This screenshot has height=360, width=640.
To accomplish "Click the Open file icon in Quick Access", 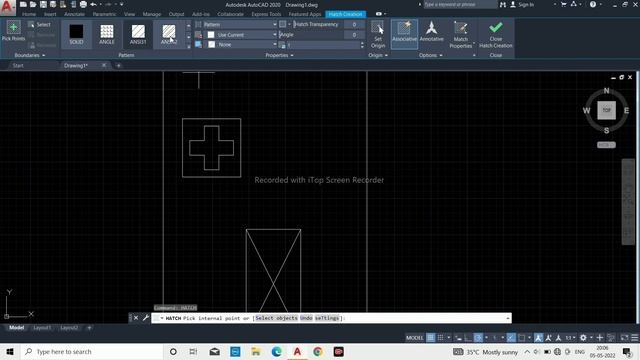I will (33, 4).
